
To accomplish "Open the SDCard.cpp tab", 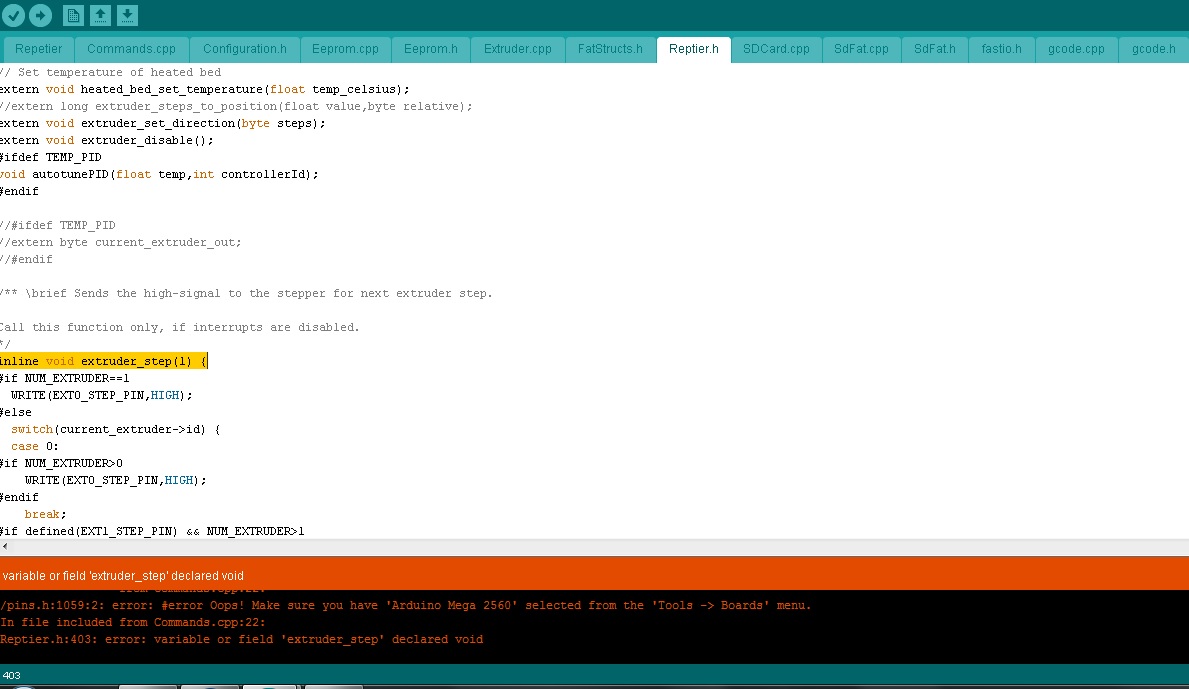I will click(x=776, y=49).
